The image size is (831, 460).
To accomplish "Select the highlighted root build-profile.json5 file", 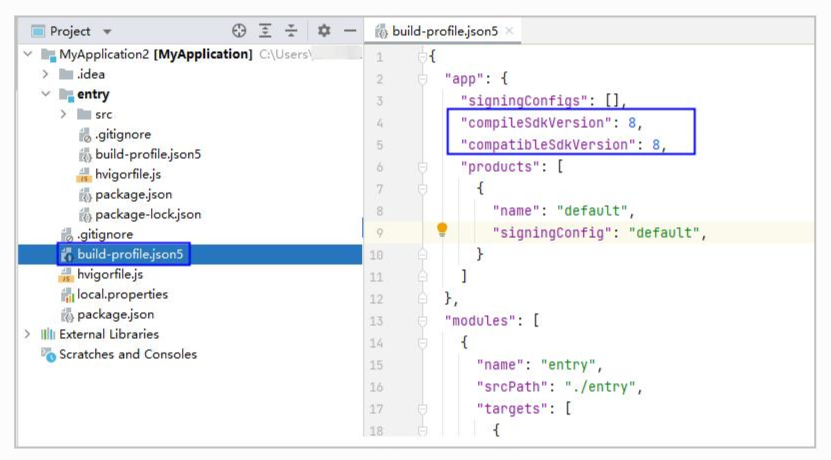I will tap(130, 254).
